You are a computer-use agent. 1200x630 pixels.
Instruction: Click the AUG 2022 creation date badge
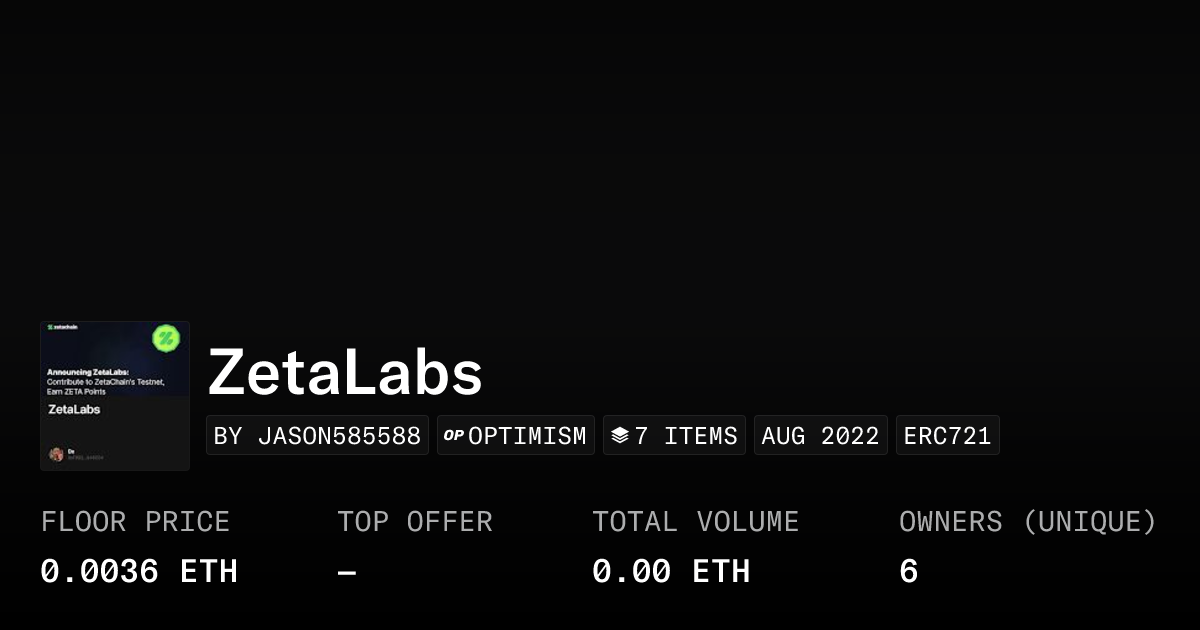(820, 436)
